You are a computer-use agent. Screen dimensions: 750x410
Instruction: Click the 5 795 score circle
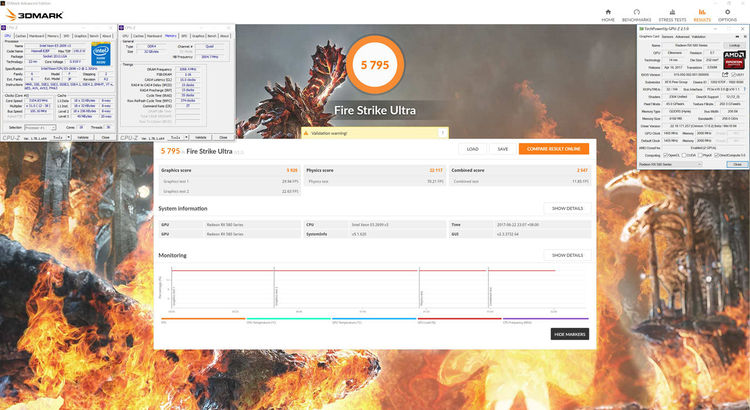375,65
